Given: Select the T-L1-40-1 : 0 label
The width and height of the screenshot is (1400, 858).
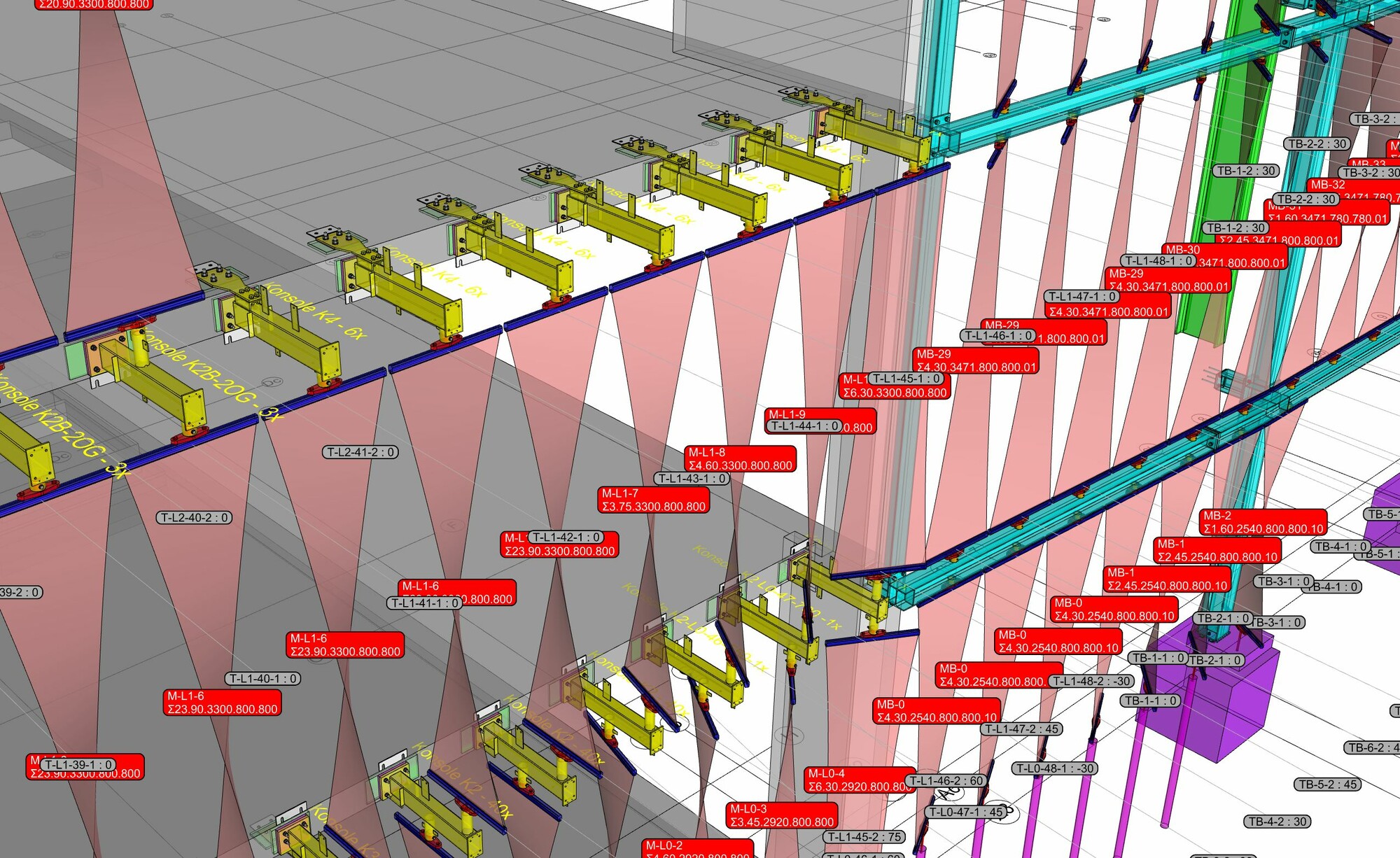Looking at the screenshot, I should (262, 679).
